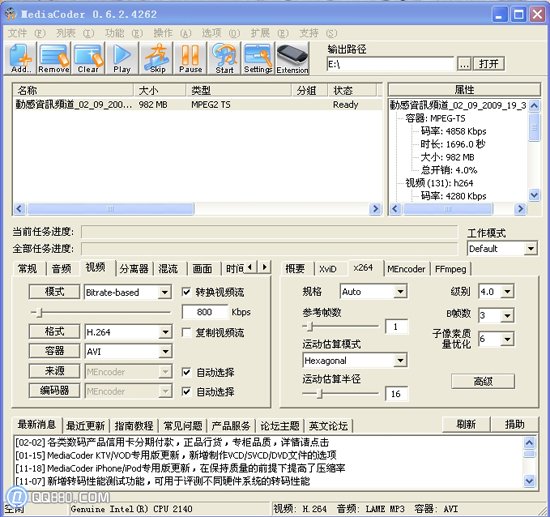Switch to the FFmpeg tab

click(x=450, y=269)
